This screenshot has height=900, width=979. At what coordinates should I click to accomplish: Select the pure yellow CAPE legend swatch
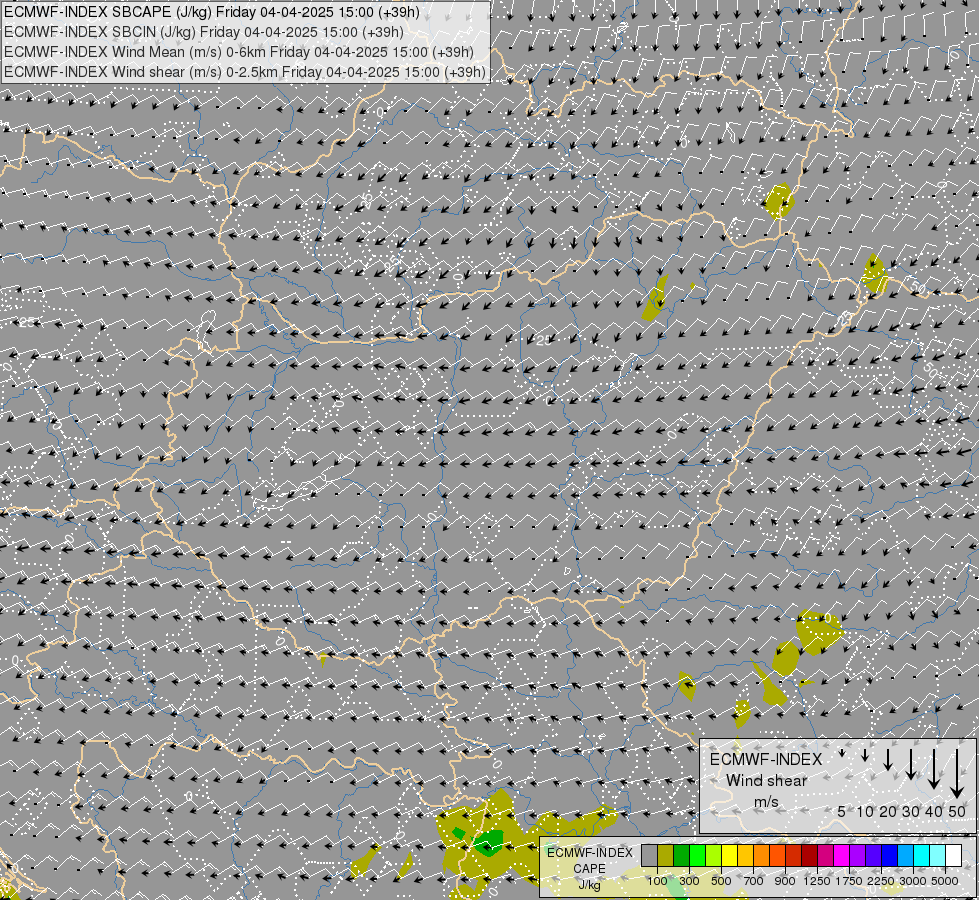pos(730,855)
